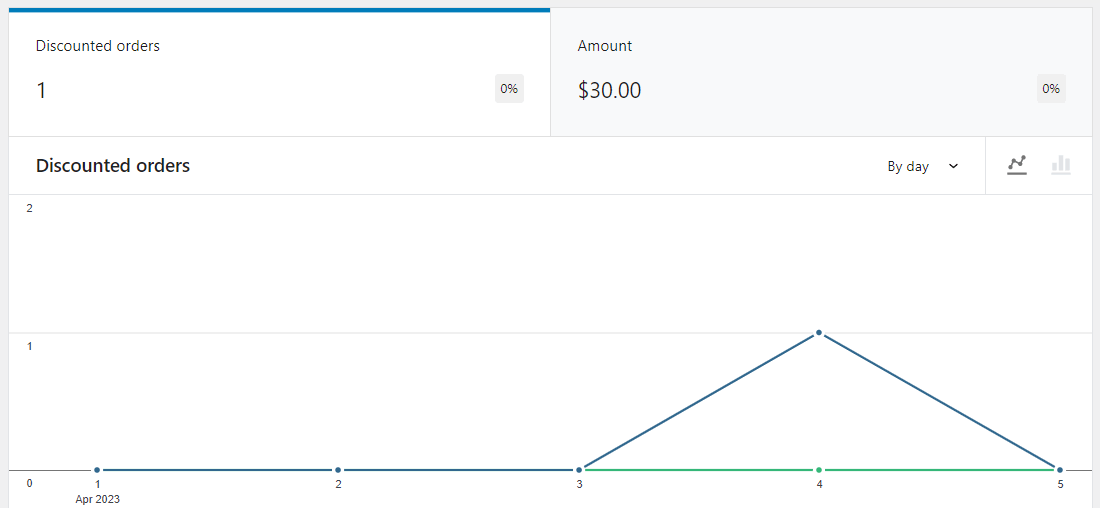The width and height of the screenshot is (1100, 508).
Task: Click the y-axis label 1
Action: point(29,346)
